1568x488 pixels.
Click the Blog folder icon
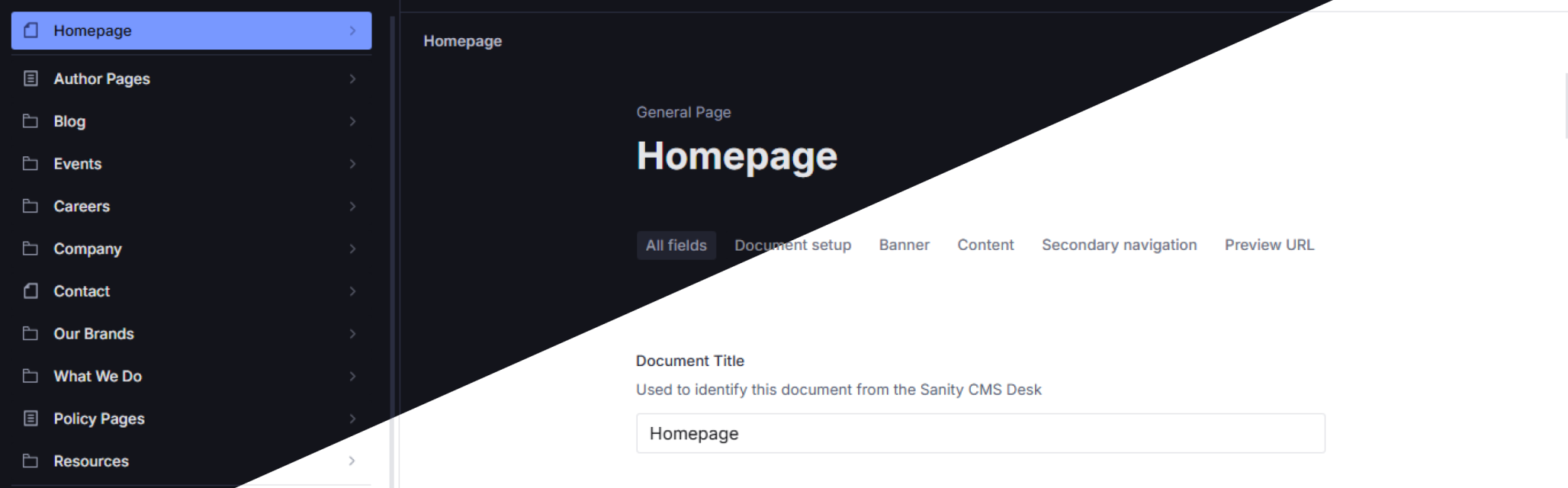tap(31, 121)
